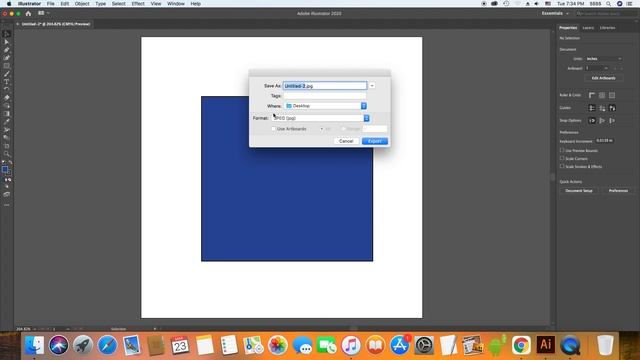The image size is (640, 360).
Task: Switch to the Libraries tab
Action: pyautogui.click(x=607, y=28)
